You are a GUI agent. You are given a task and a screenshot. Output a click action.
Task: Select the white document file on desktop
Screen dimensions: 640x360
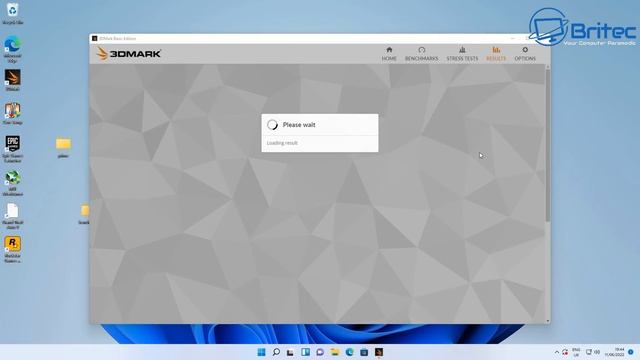tap(13, 216)
